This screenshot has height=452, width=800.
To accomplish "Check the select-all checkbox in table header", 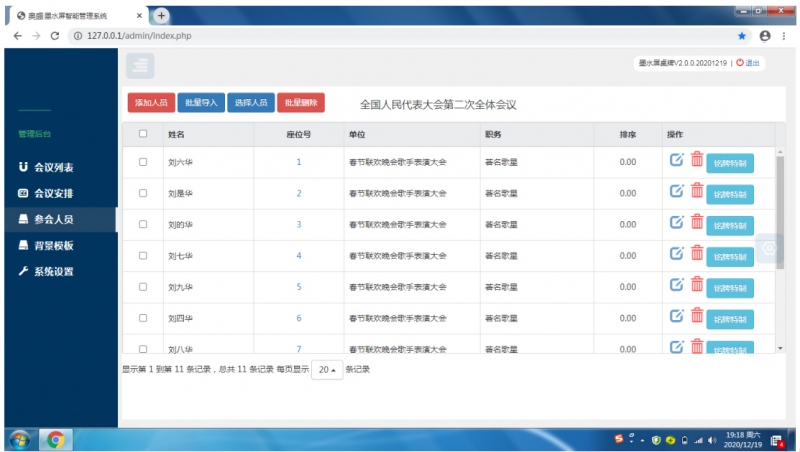I will 143,134.
